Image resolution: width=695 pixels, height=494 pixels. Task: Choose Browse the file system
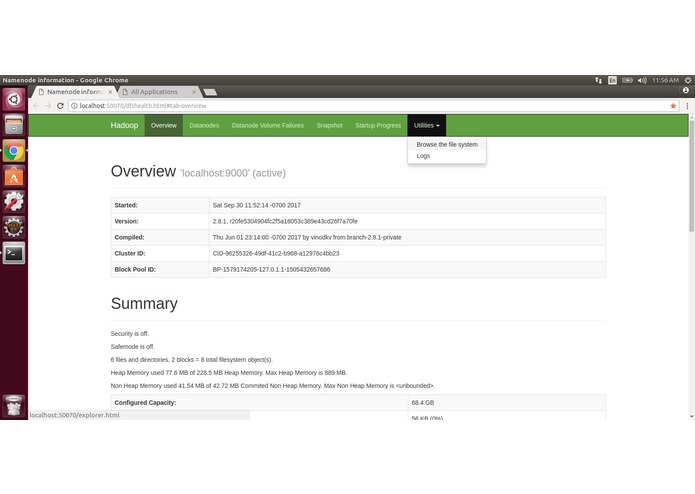click(x=447, y=144)
